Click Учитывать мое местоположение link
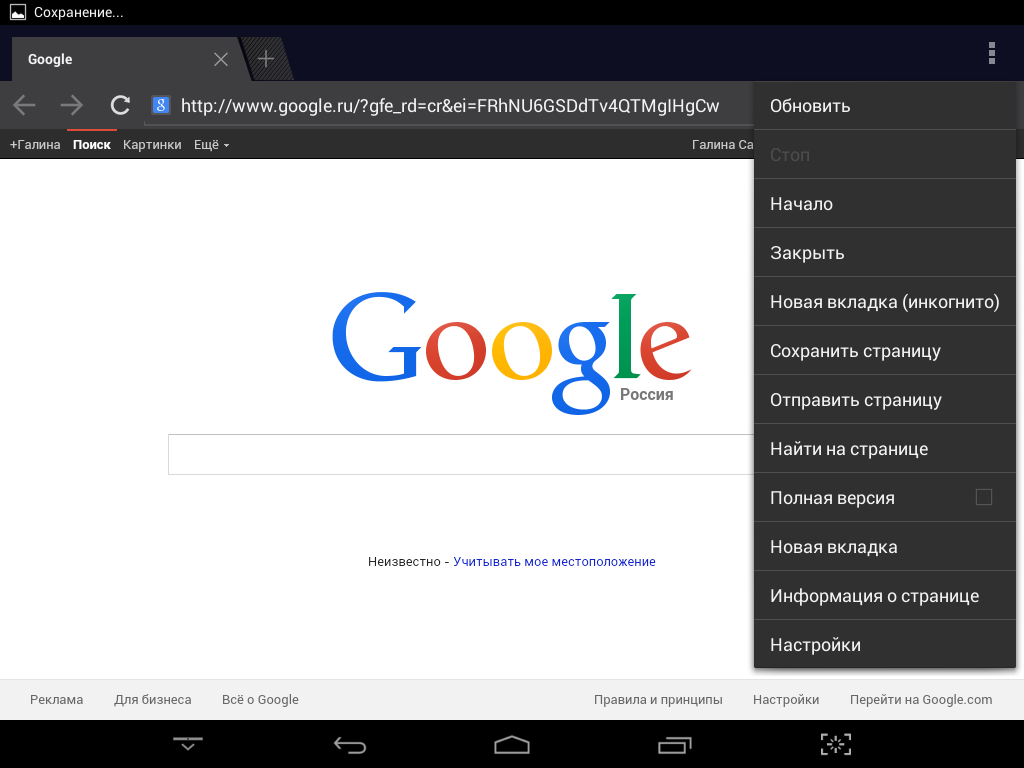The height and width of the screenshot is (768, 1024). [554, 562]
